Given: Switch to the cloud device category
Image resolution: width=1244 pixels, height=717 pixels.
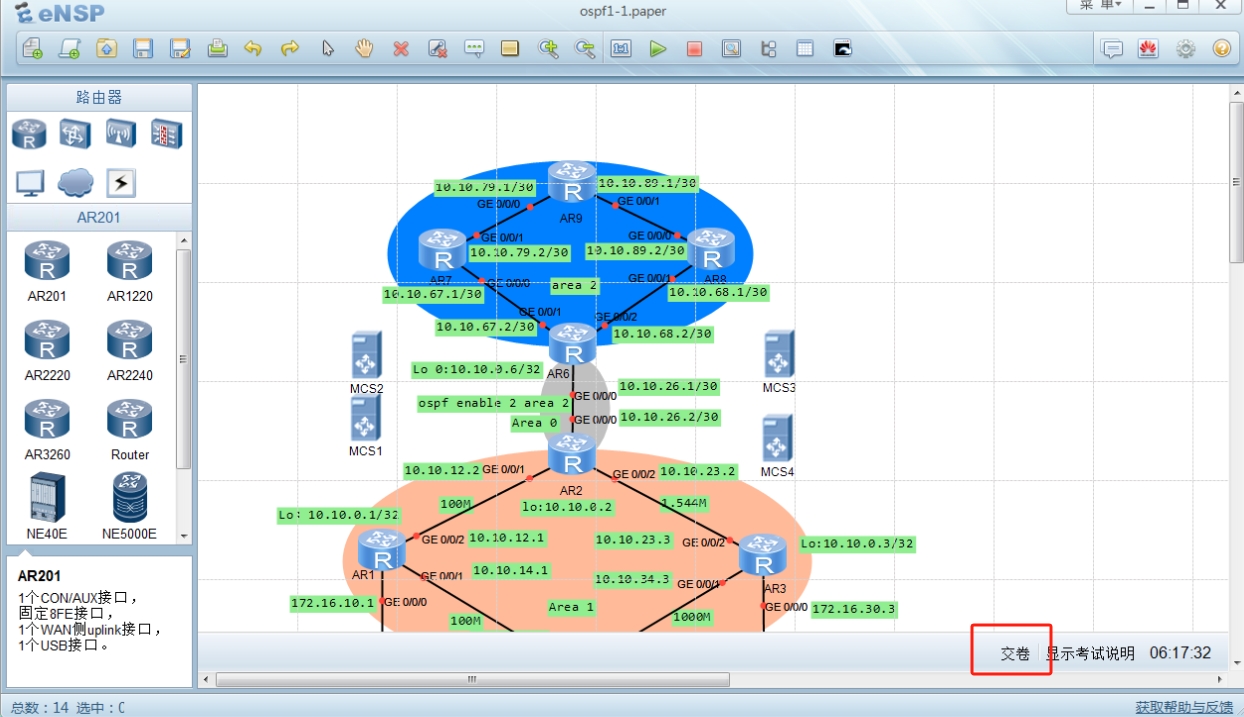Looking at the screenshot, I should point(75,182).
